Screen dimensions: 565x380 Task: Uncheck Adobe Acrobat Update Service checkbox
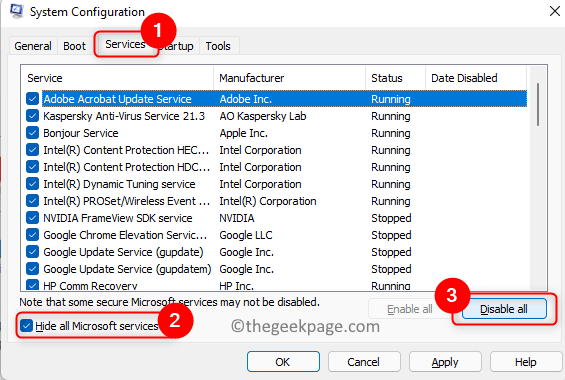tap(32, 99)
